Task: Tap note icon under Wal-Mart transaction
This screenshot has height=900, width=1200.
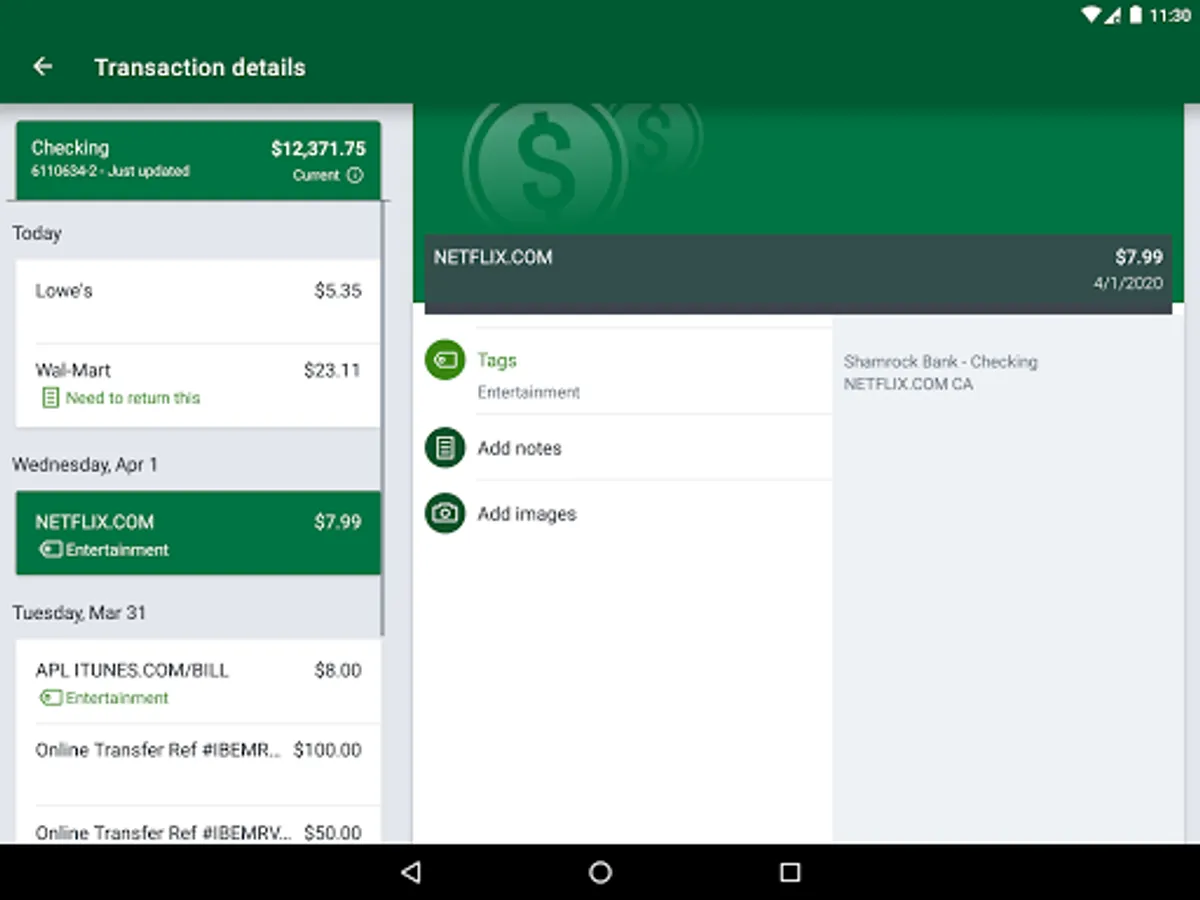Action: point(50,398)
